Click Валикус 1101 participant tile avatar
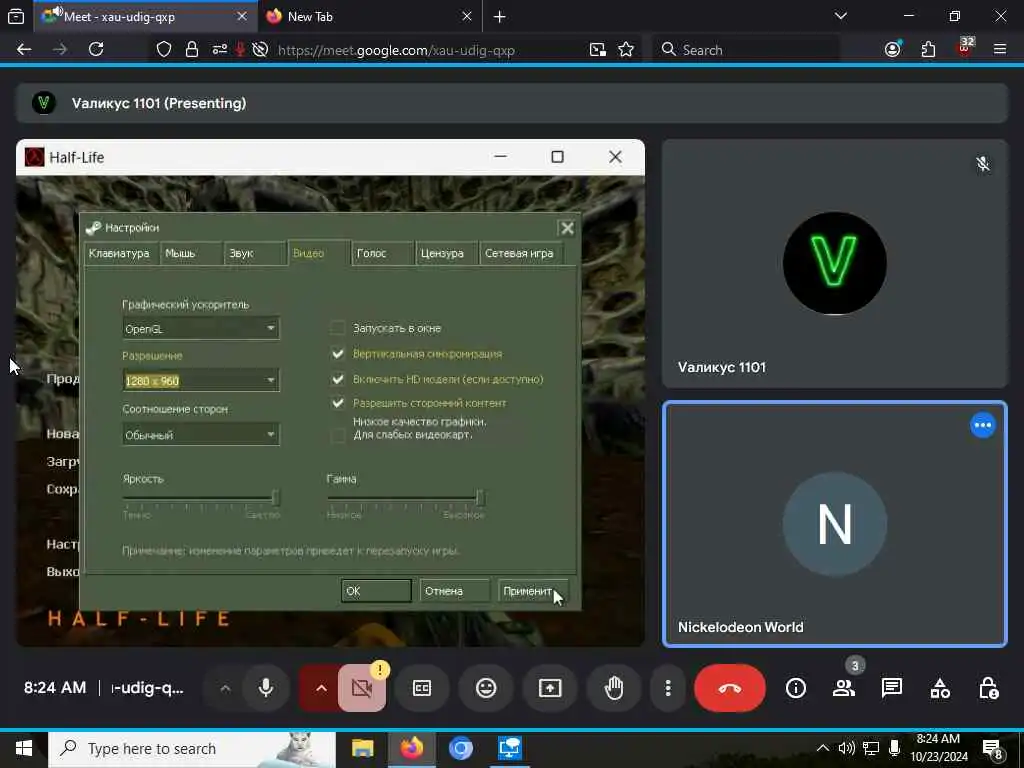 click(x=835, y=263)
